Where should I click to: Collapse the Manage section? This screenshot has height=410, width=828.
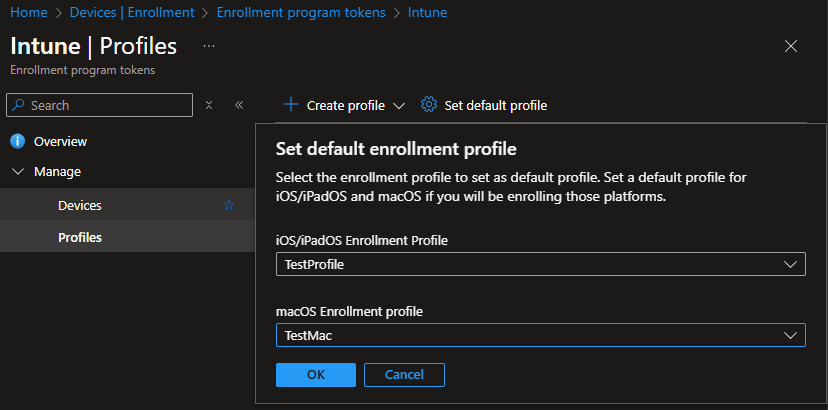(x=17, y=171)
